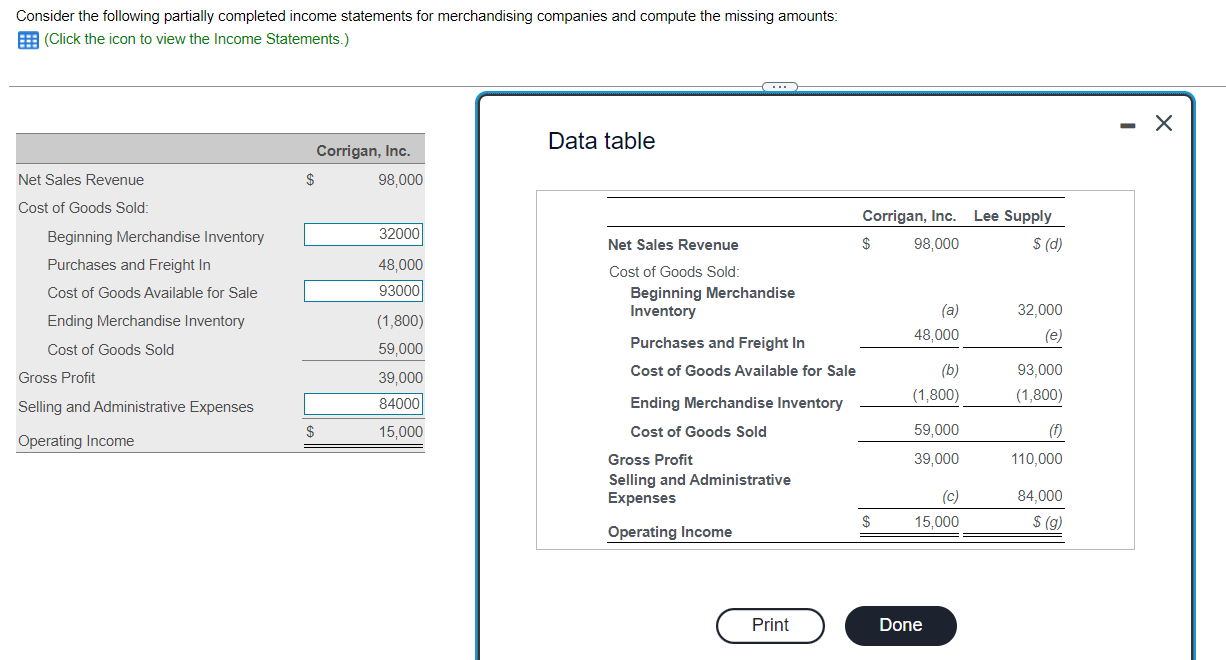Select the Data table heading
This screenshot has height=660, width=1226.
(x=601, y=141)
